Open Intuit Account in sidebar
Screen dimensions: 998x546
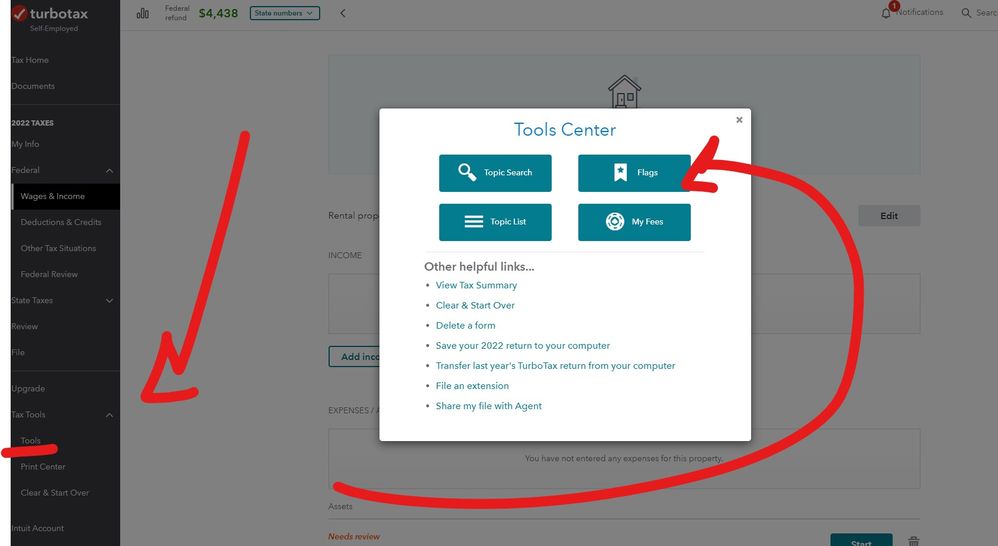click(38, 528)
